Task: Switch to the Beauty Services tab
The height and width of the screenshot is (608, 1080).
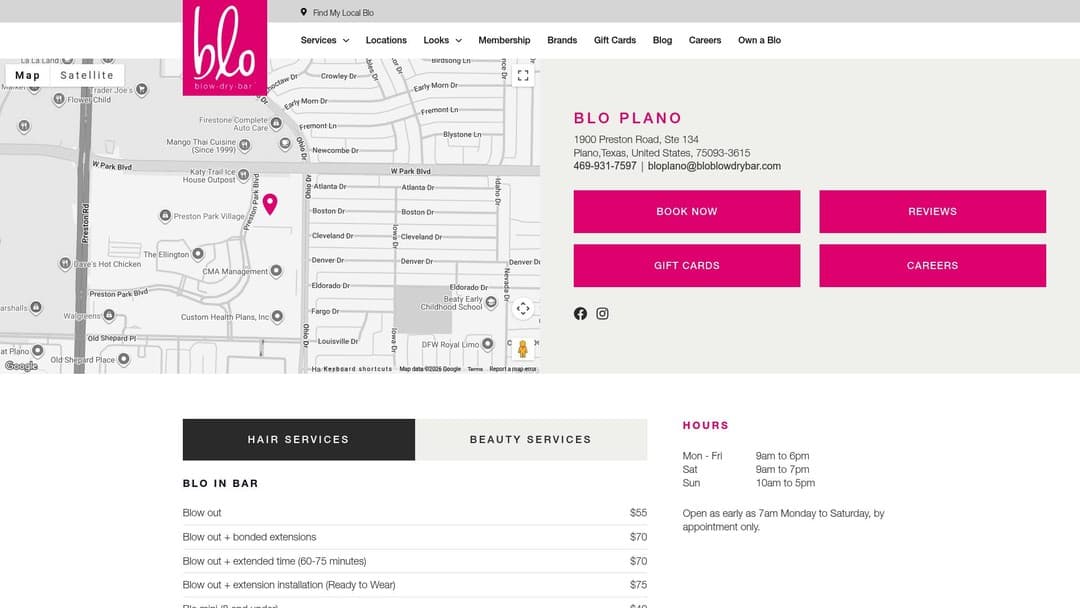Action: [531, 439]
